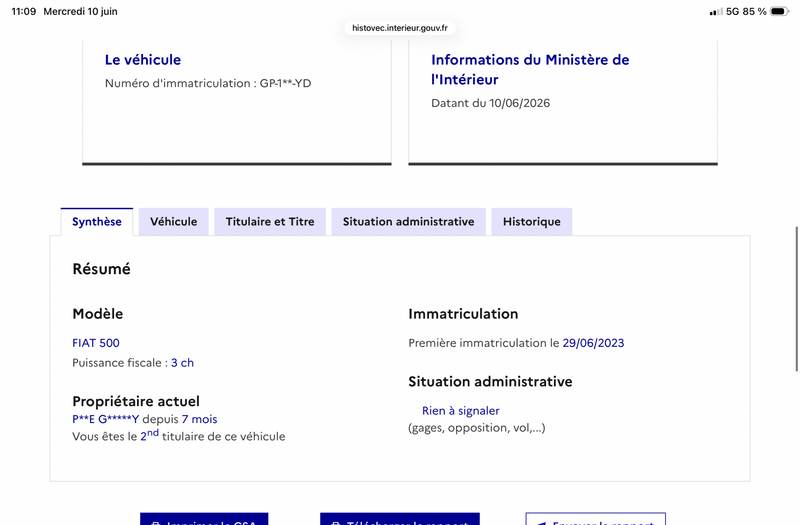Click 'Informations du Ministère de l'Intérieur' heading

click(530, 69)
